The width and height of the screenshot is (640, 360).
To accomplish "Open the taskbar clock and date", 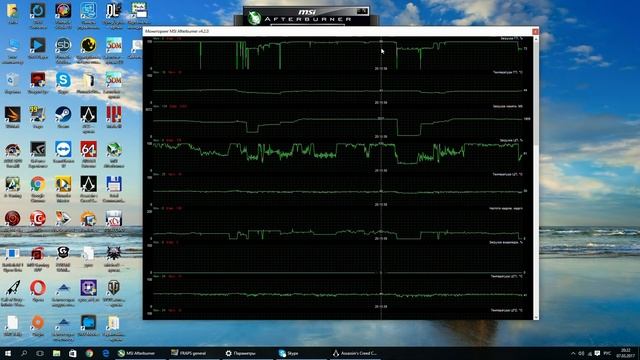I will coord(625,353).
